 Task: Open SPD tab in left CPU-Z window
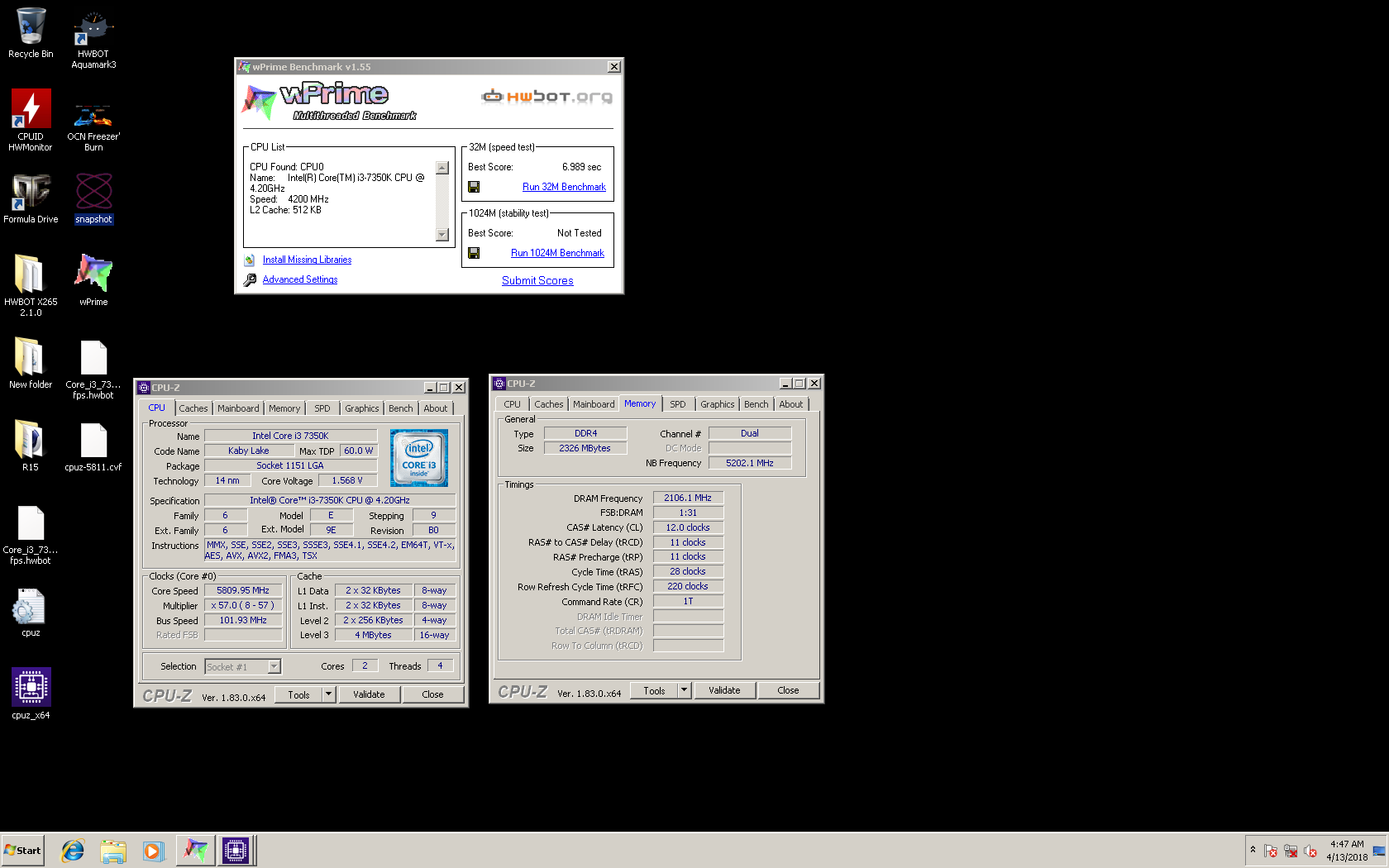pos(322,408)
